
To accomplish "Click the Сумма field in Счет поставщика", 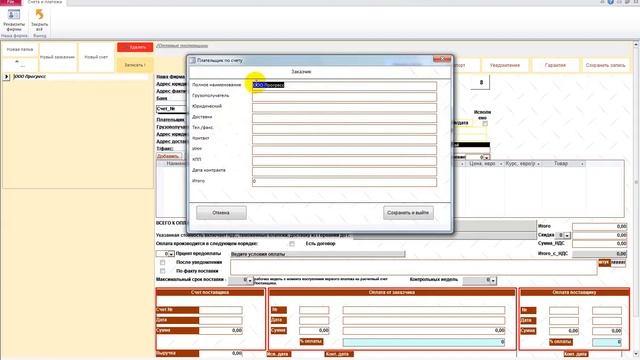I will (x=220, y=330).
